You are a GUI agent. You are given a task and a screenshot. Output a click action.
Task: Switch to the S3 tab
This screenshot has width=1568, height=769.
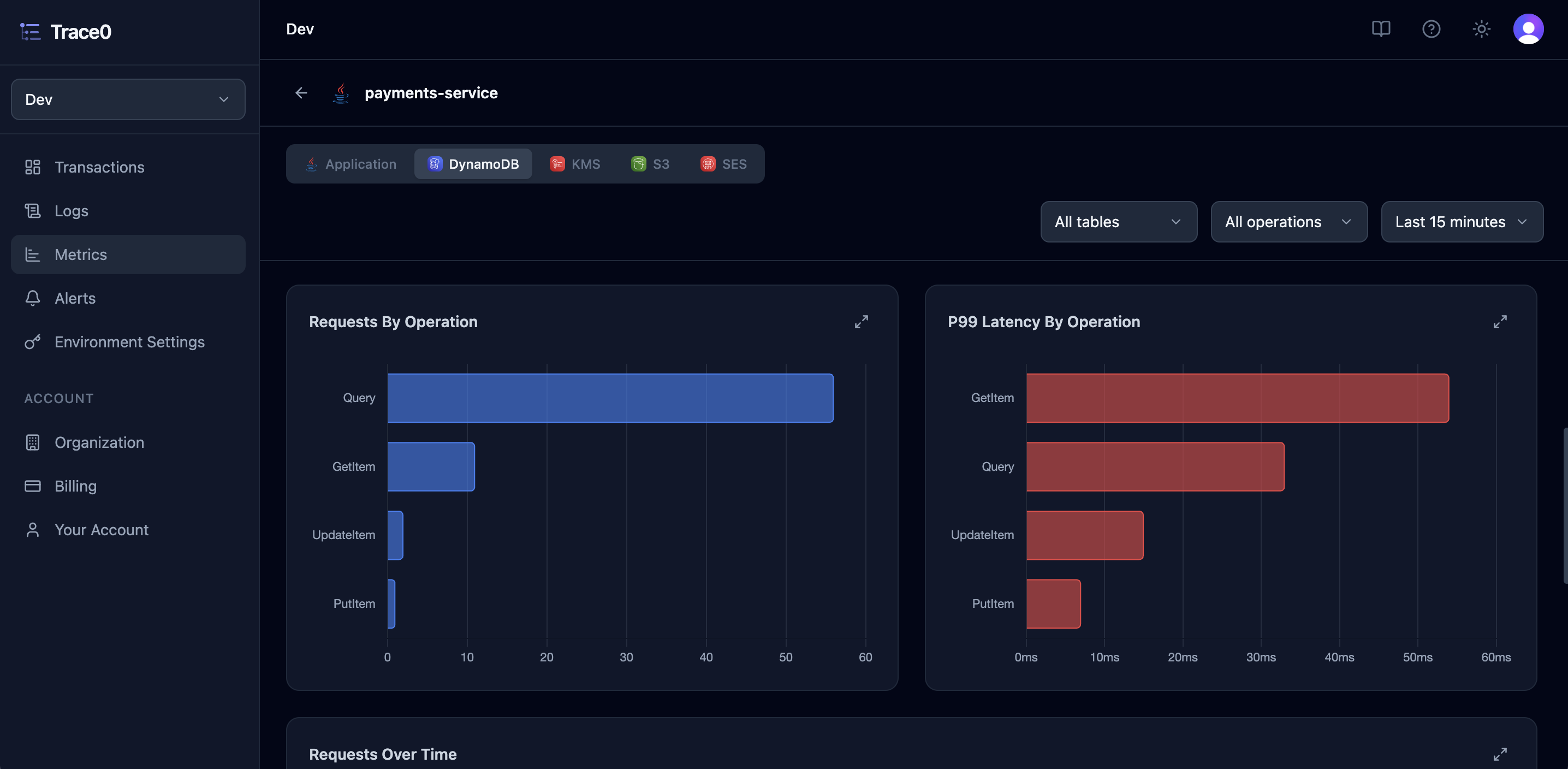click(650, 164)
